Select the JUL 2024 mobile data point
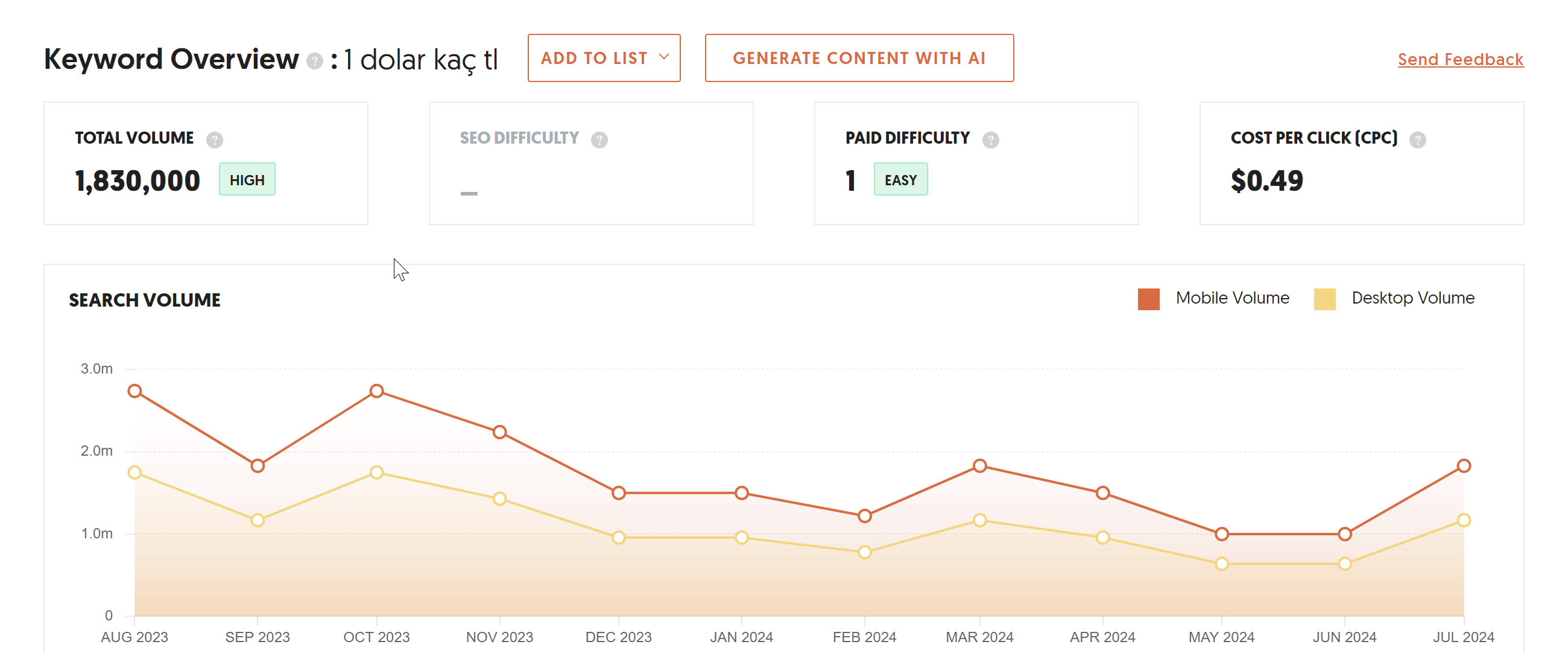 1464,466
